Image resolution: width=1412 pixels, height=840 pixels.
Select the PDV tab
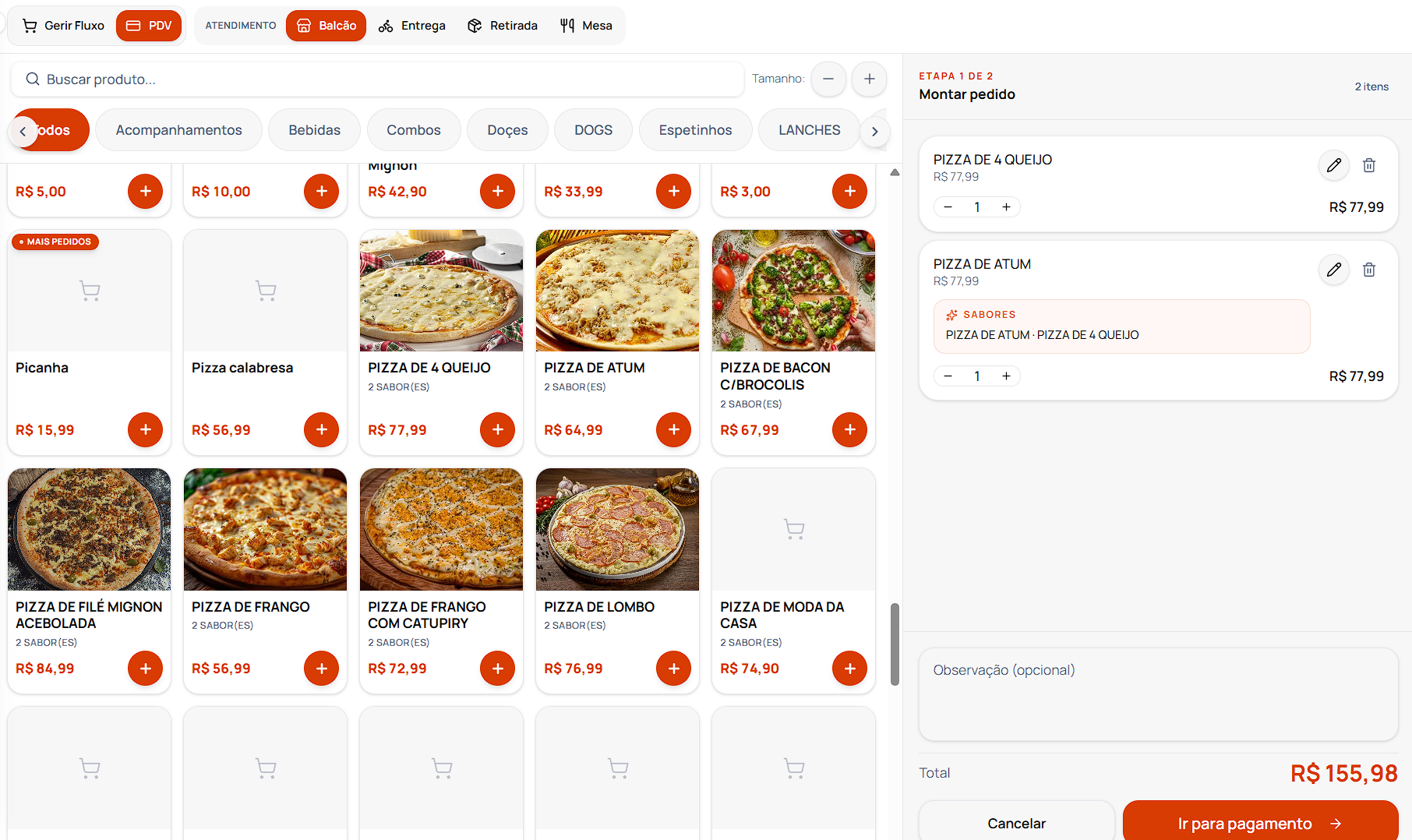pos(149,26)
